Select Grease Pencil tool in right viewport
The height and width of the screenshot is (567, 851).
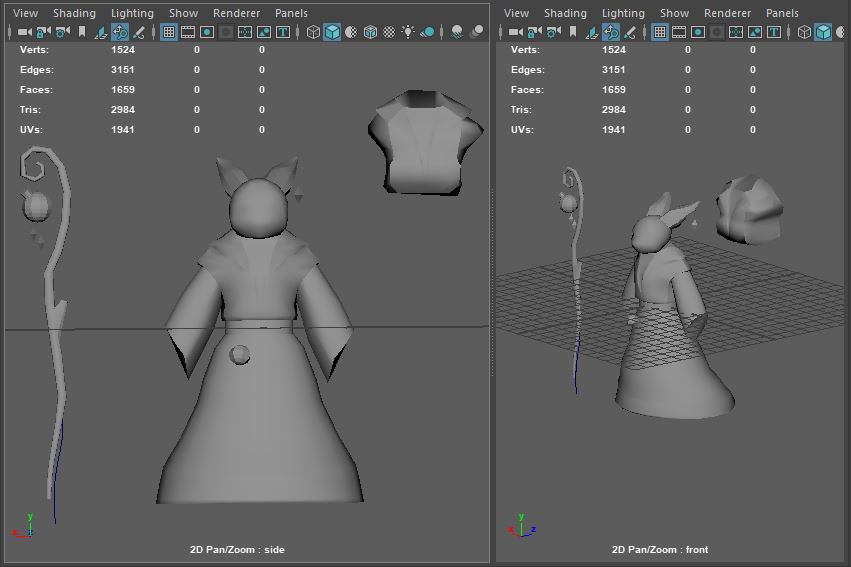pos(629,32)
